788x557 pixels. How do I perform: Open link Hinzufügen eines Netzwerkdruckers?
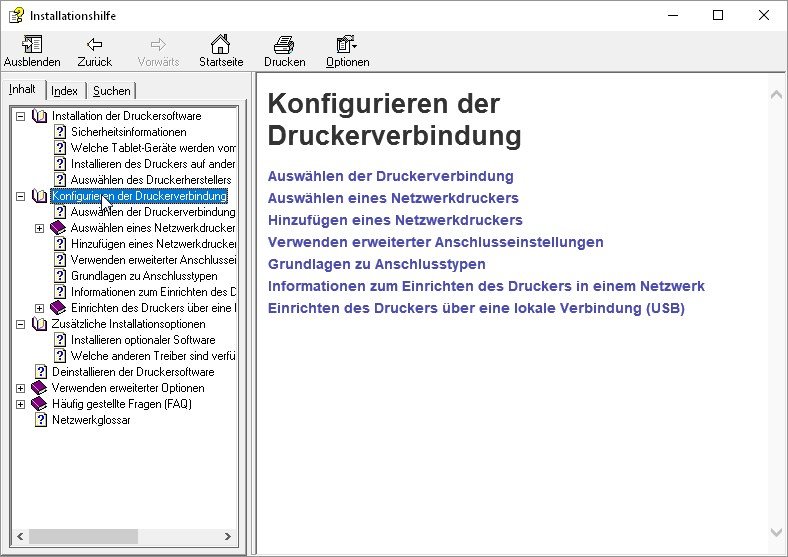coord(395,220)
